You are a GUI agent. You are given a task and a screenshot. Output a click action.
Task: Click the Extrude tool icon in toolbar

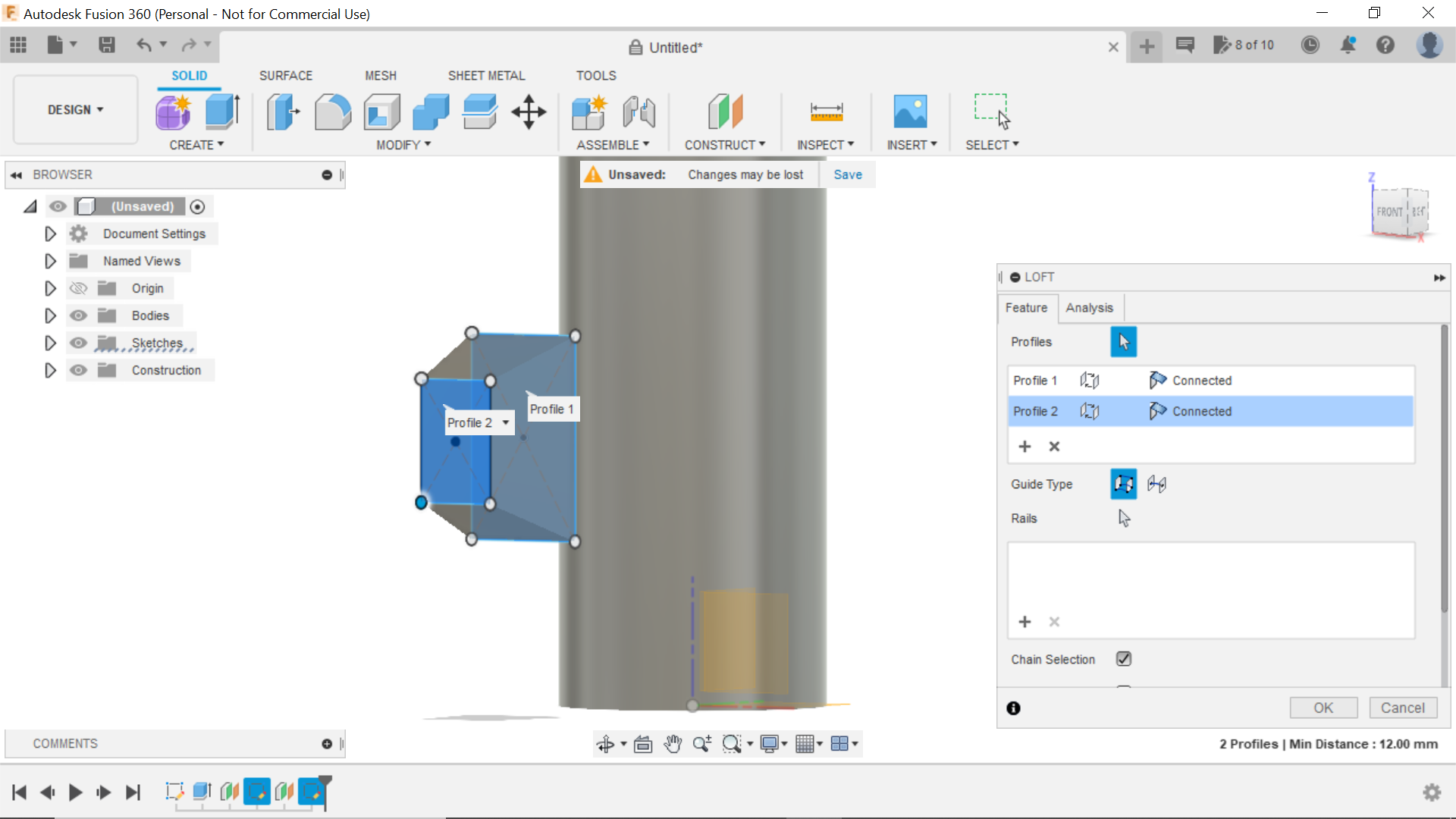222,111
